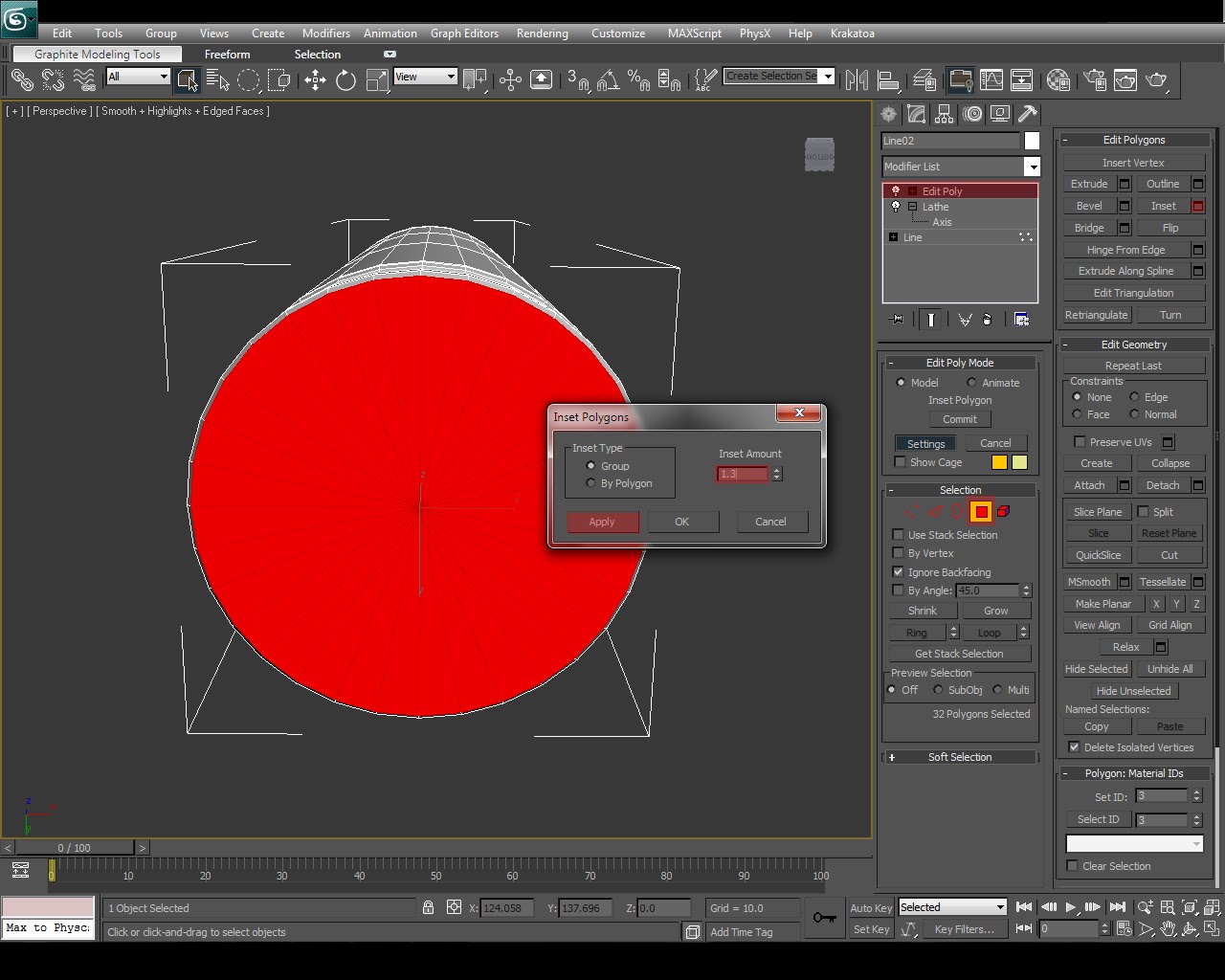The width and height of the screenshot is (1225, 980).
Task: Select the Select and Rotate tool
Action: (x=345, y=79)
